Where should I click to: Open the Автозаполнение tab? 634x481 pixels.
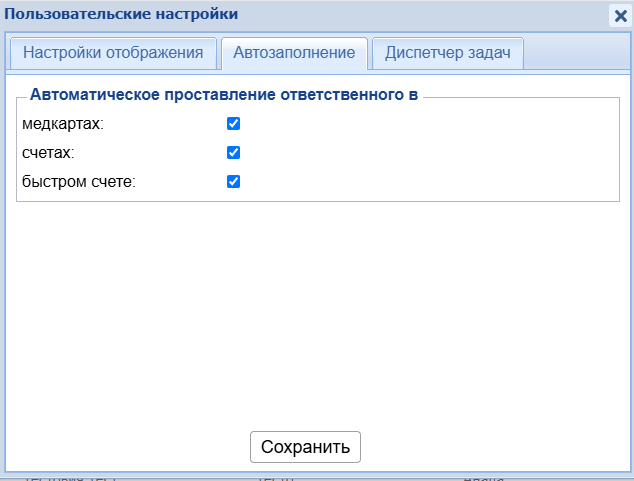294,53
